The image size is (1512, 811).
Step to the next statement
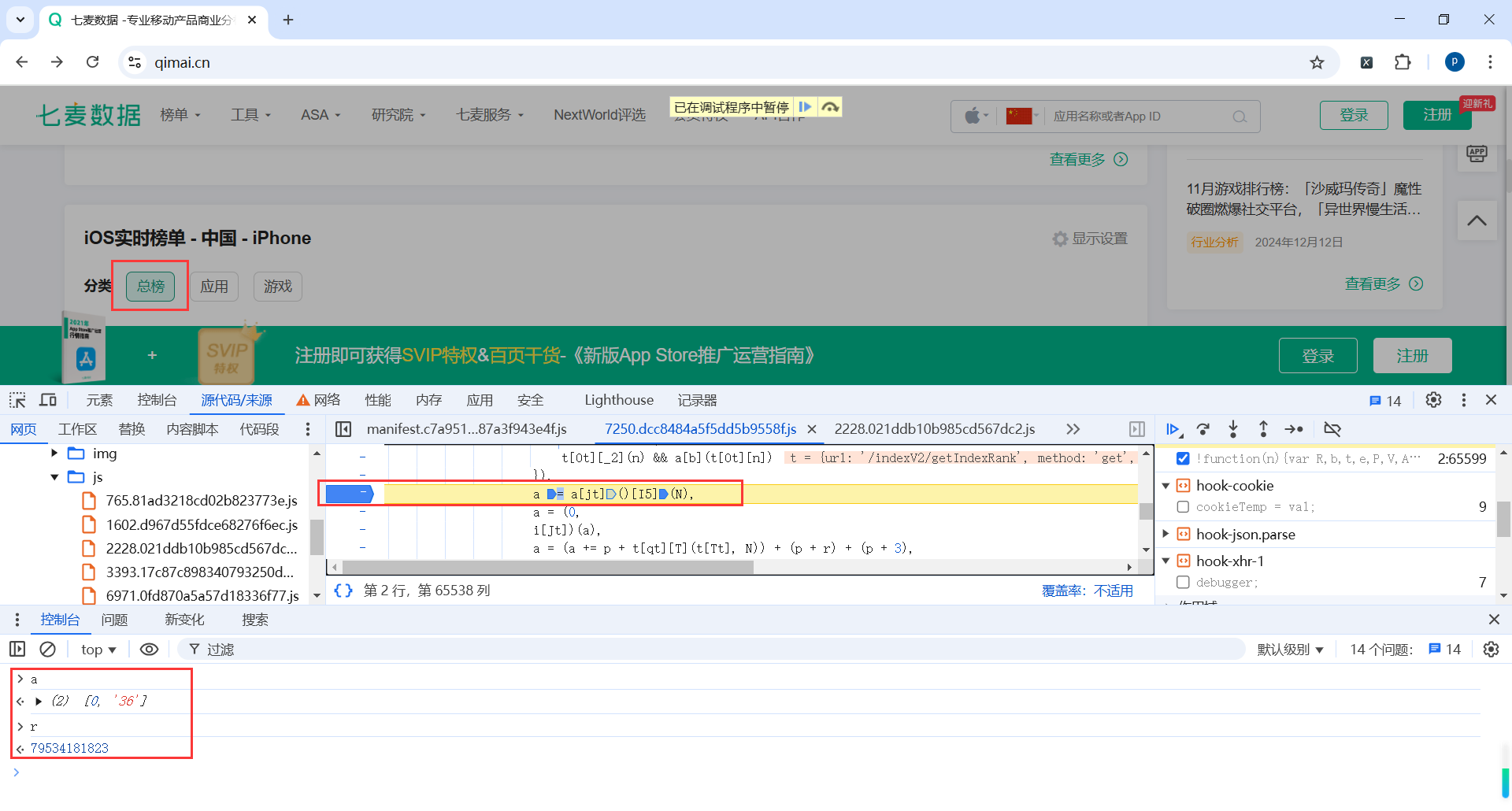[x=1294, y=429]
